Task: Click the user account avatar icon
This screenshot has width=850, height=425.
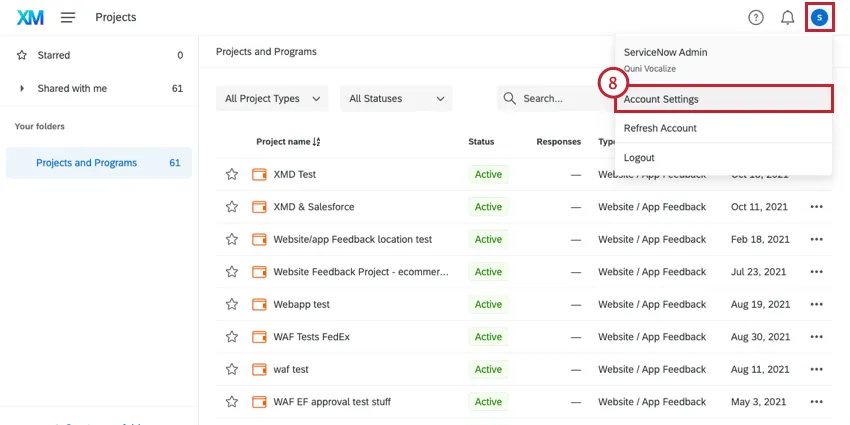Action: point(820,17)
